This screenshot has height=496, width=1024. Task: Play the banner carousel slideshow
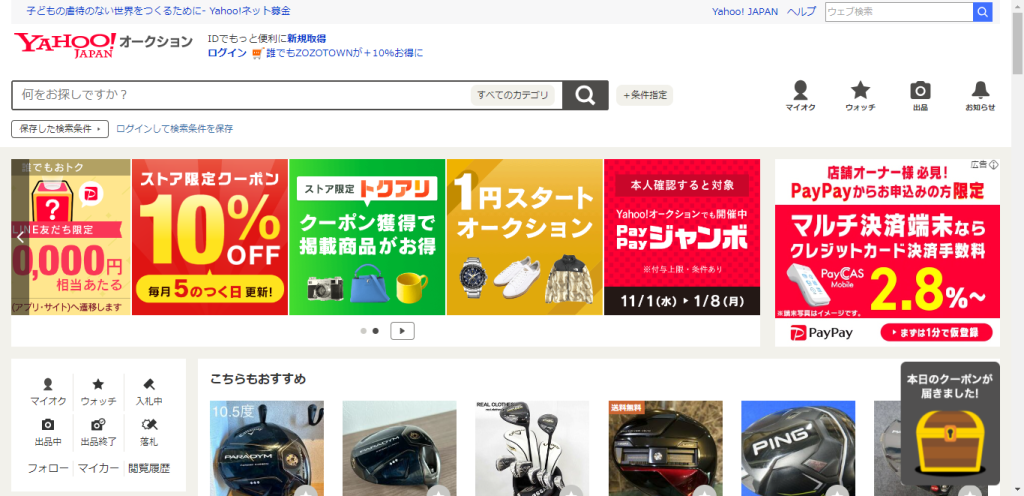[402, 331]
